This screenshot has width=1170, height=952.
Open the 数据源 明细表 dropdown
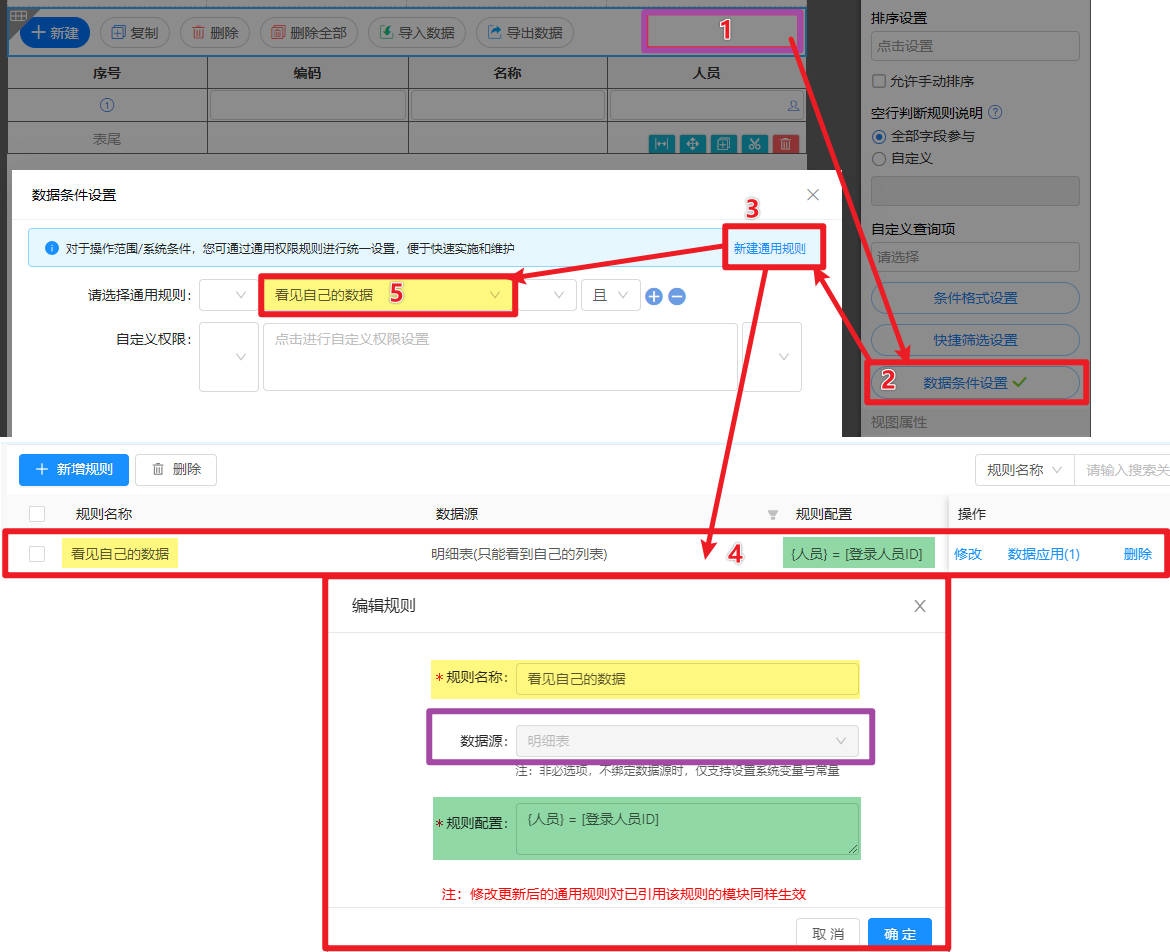[686, 741]
